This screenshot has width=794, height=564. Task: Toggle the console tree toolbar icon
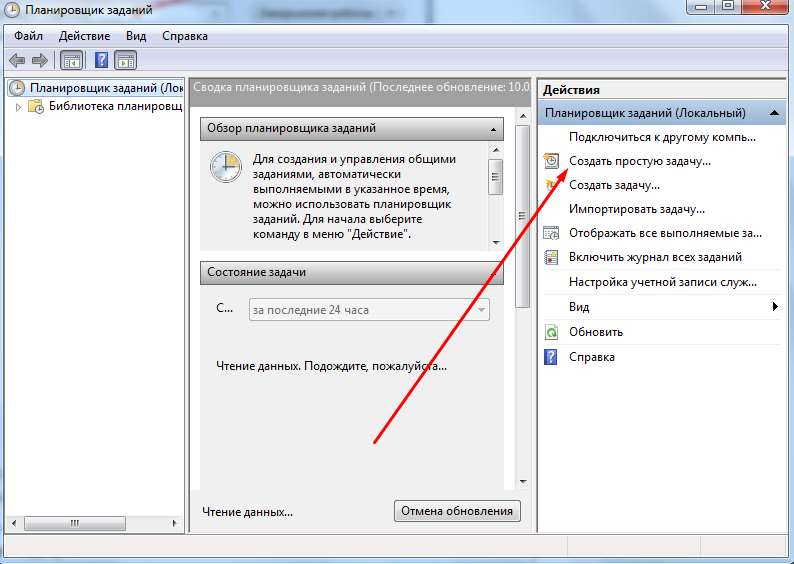(x=70, y=61)
